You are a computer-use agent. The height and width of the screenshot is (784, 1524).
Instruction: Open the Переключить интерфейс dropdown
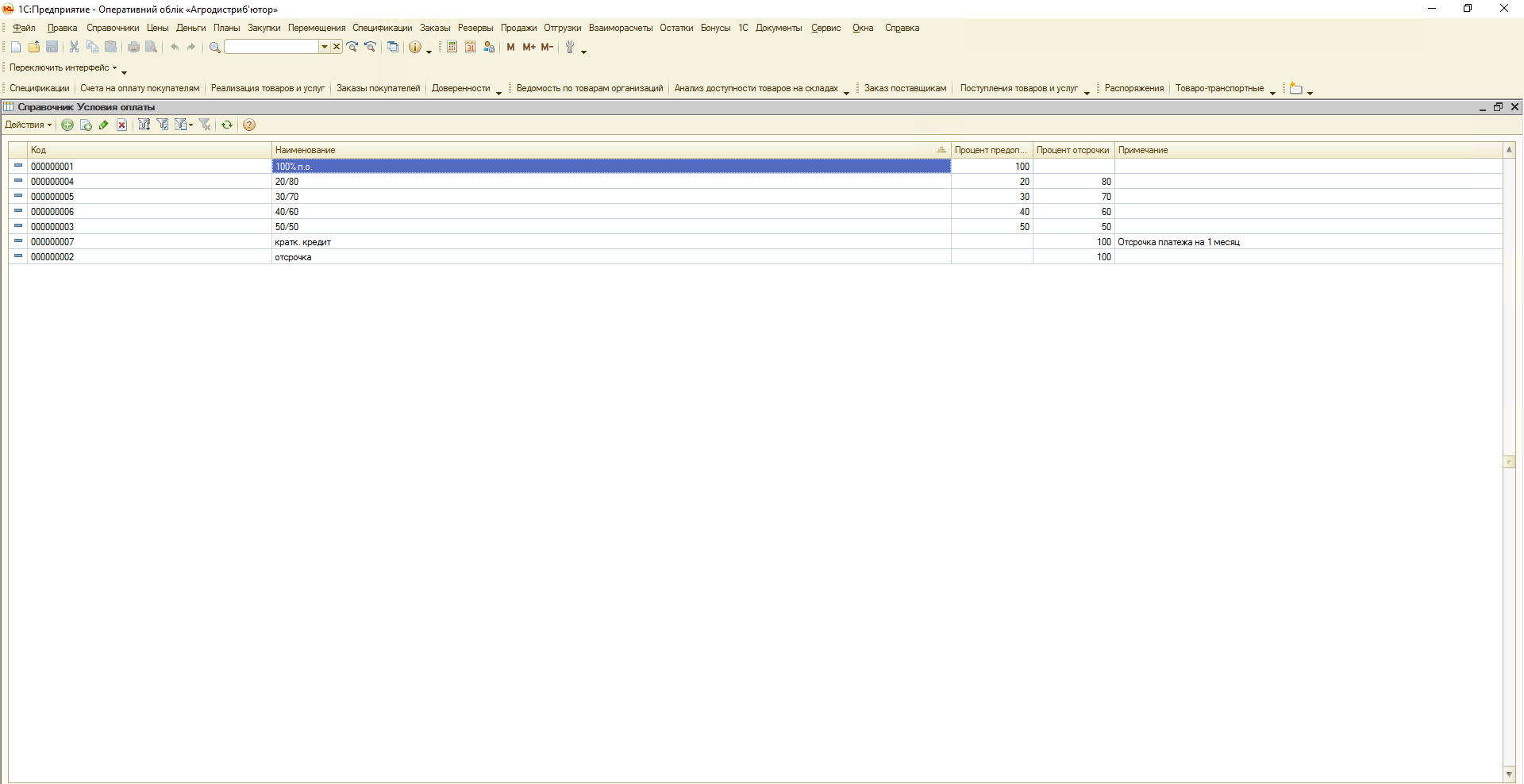(63, 68)
